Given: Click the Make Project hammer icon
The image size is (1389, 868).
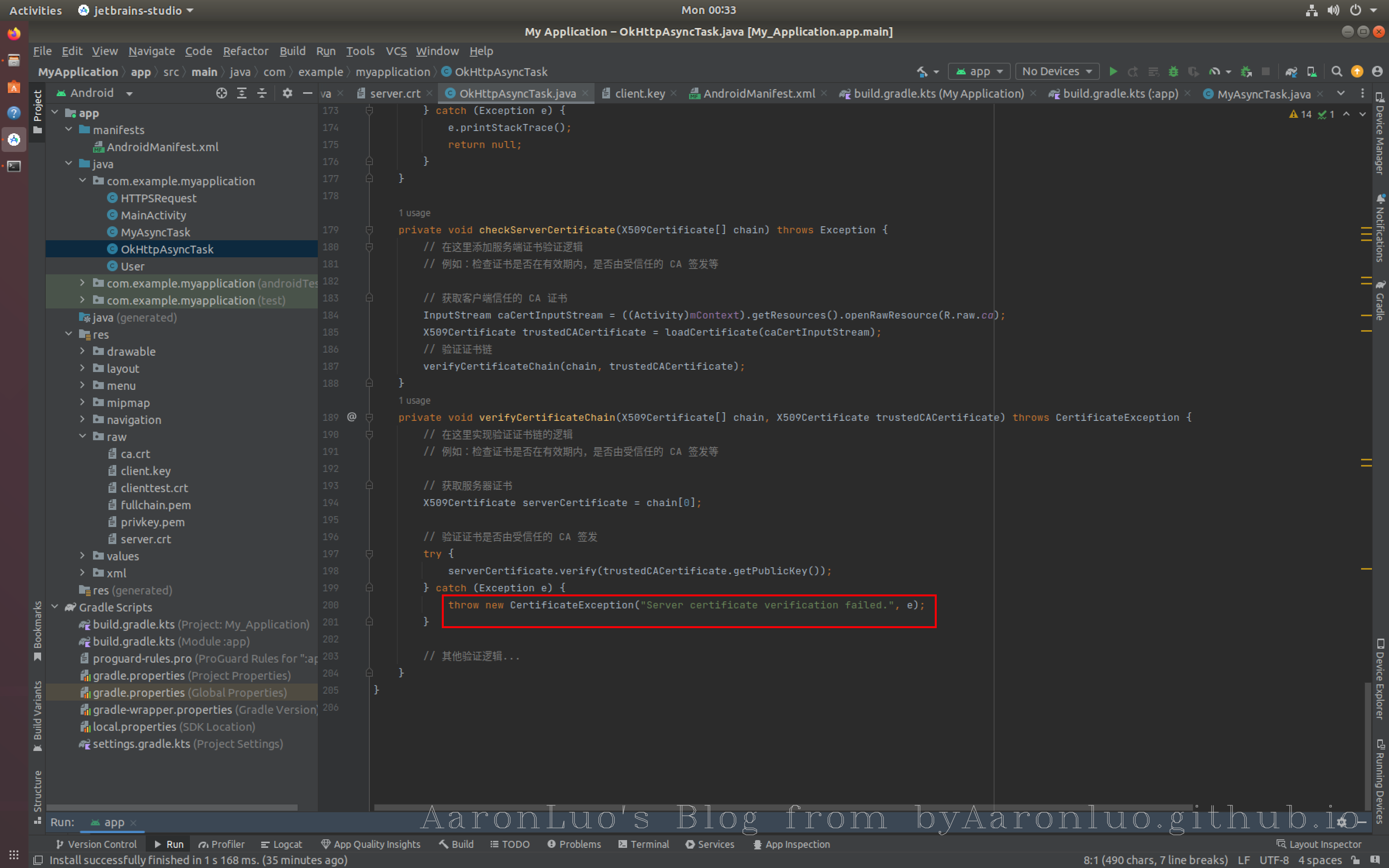Looking at the screenshot, I should [922, 72].
